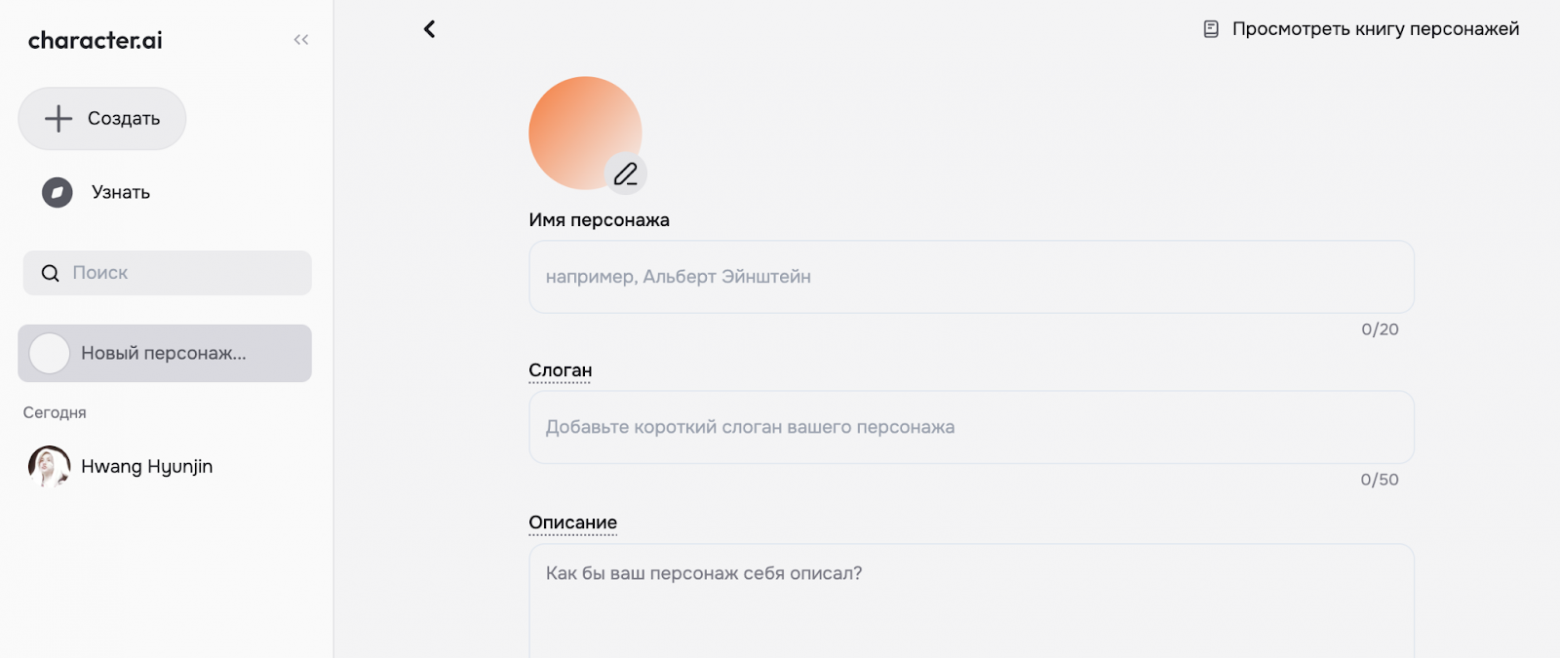Open Hwang Hyunjin's avatar thumbnail
The height and width of the screenshot is (658, 1560).
coord(48,466)
